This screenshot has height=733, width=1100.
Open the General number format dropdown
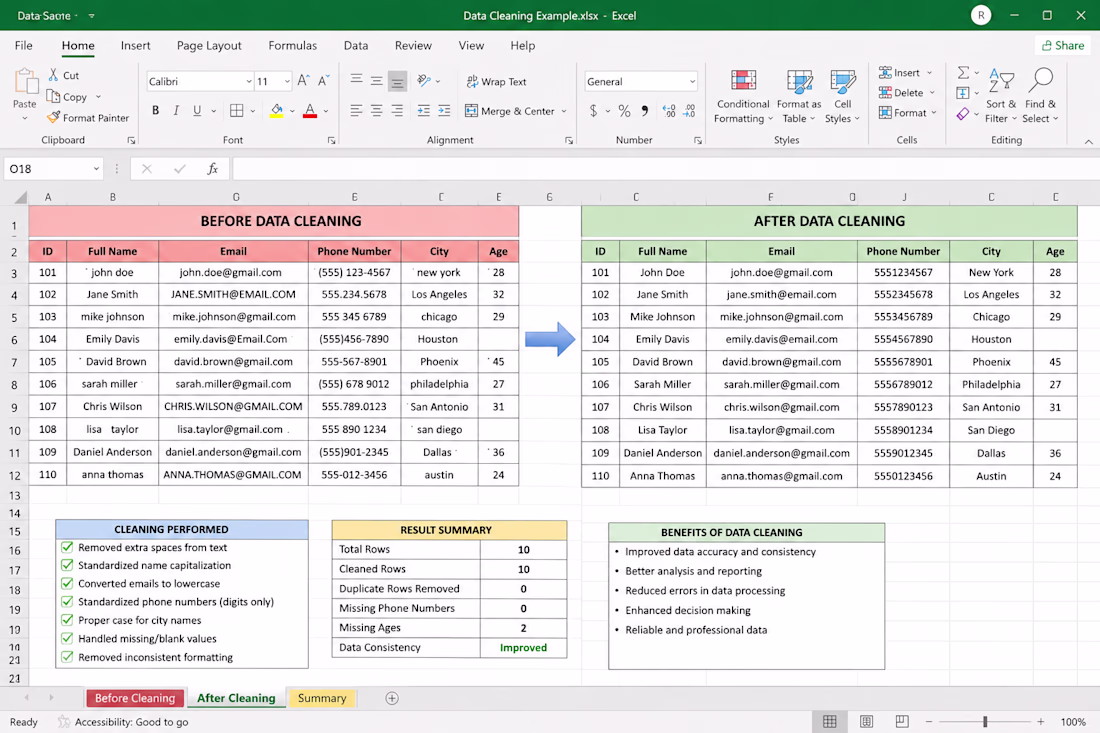pyautogui.click(x=692, y=81)
